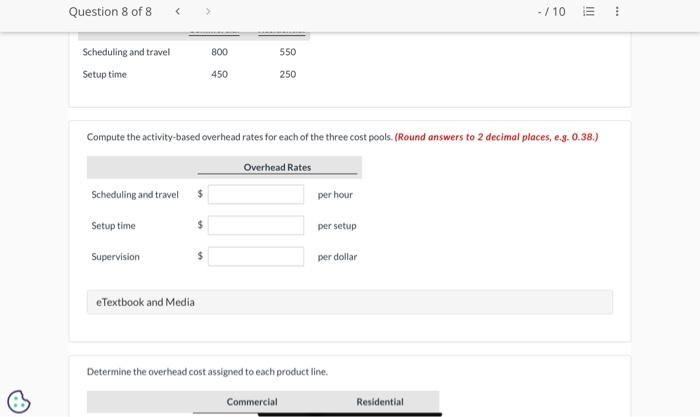Click the red rounding instruction text
Image resolution: width=700 pixels, height=417 pixels.
pos(496,137)
